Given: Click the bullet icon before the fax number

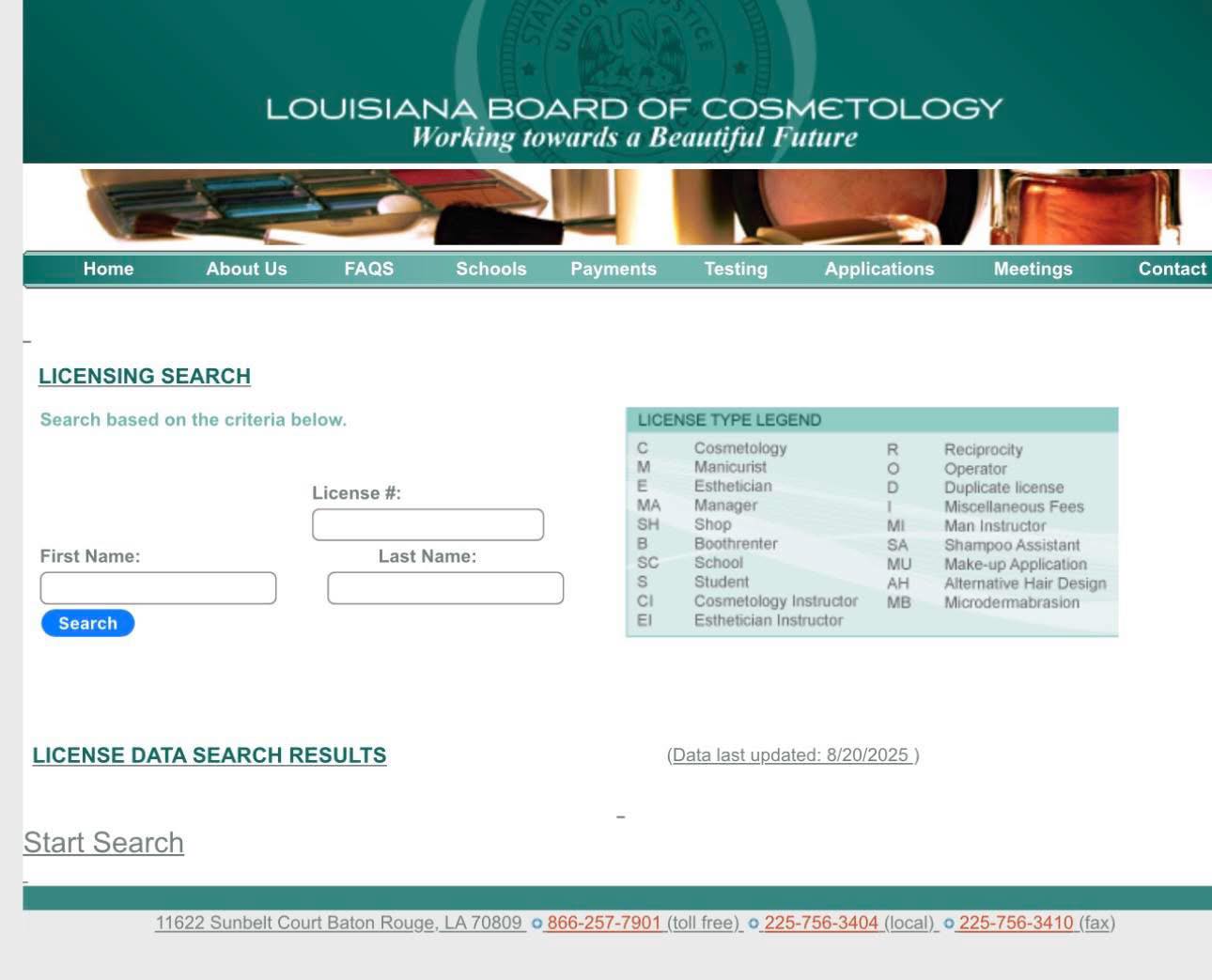Looking at the screenshot, I should click(x=949, y=924).
